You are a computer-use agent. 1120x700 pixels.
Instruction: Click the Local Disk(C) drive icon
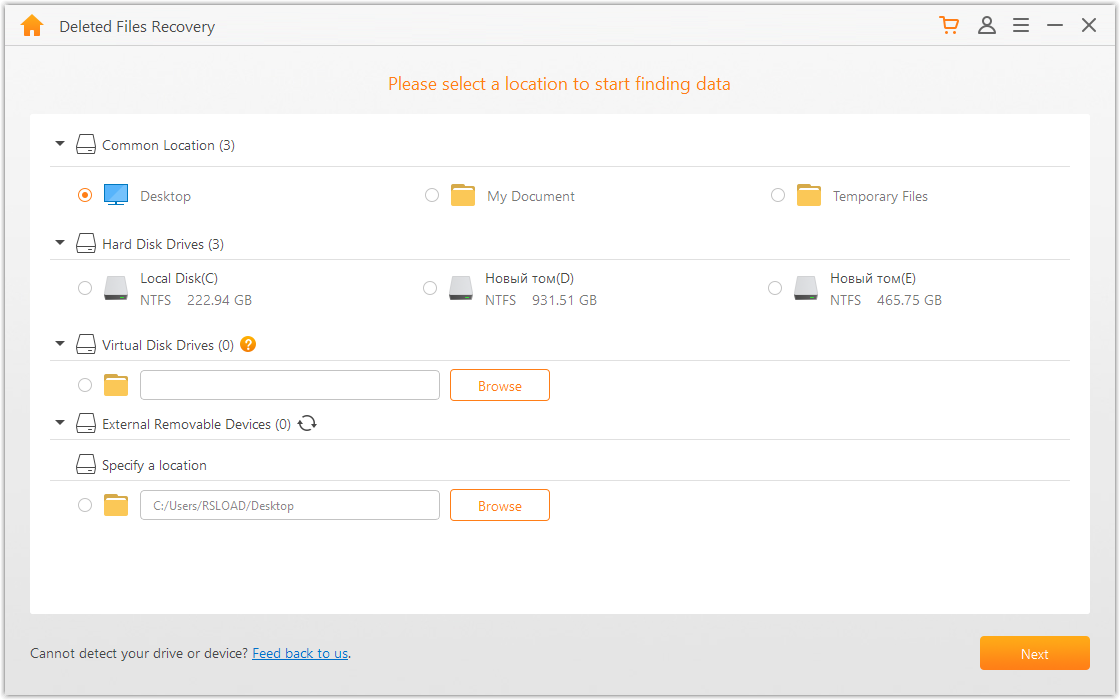point(116,288)
